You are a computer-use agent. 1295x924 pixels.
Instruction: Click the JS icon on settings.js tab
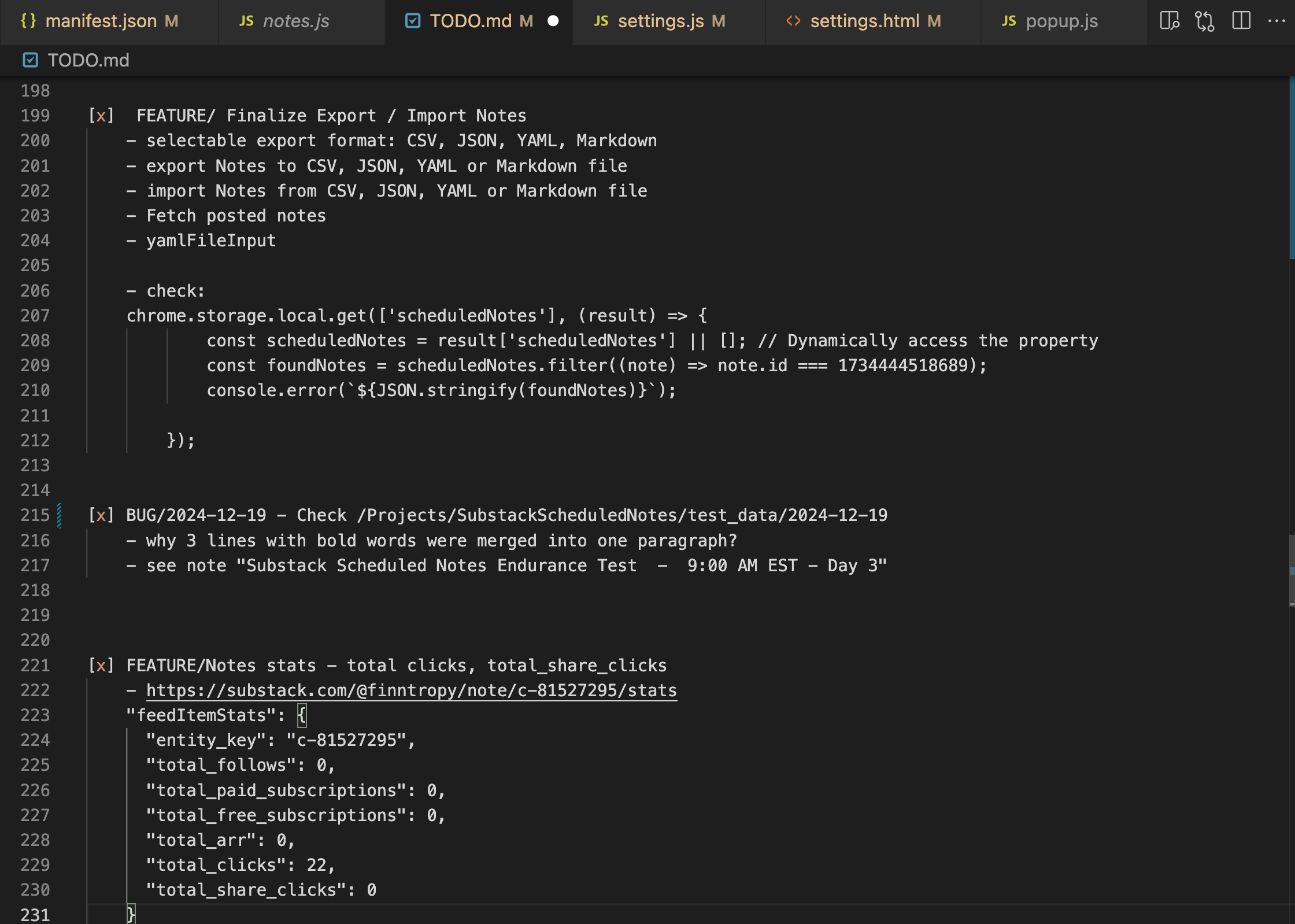[x=601, y=21]
